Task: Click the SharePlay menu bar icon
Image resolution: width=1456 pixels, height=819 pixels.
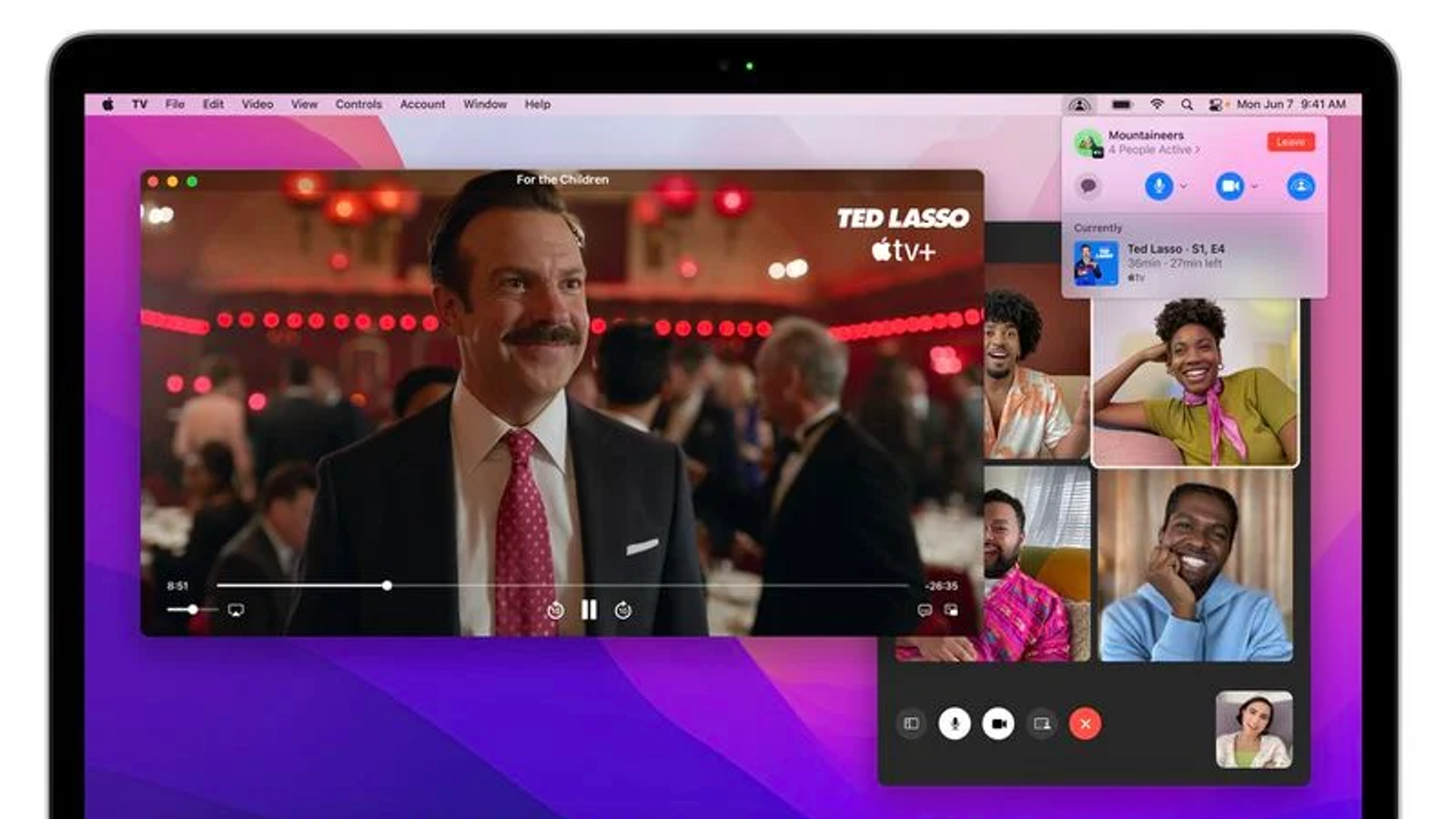Action: [x=1079, y=105]
